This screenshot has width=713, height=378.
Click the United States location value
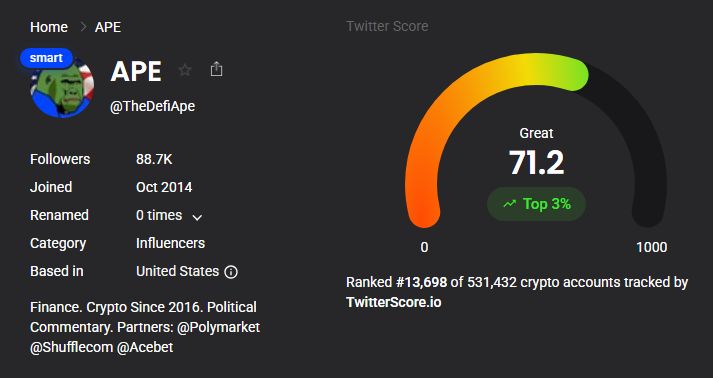click(177, 271)
